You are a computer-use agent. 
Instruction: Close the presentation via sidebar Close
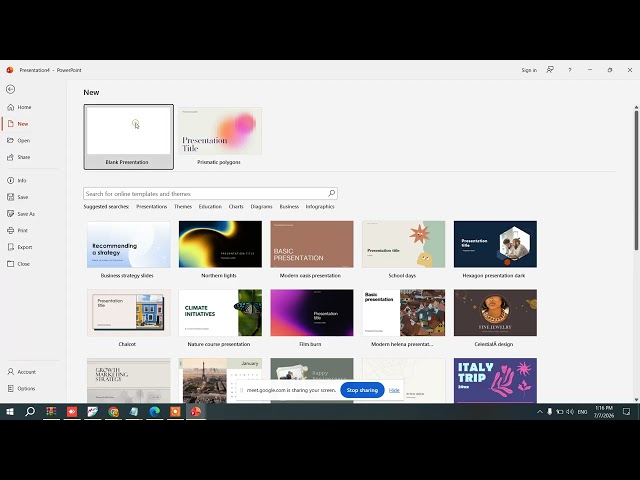pyautogui.click(x=19, y=264)
